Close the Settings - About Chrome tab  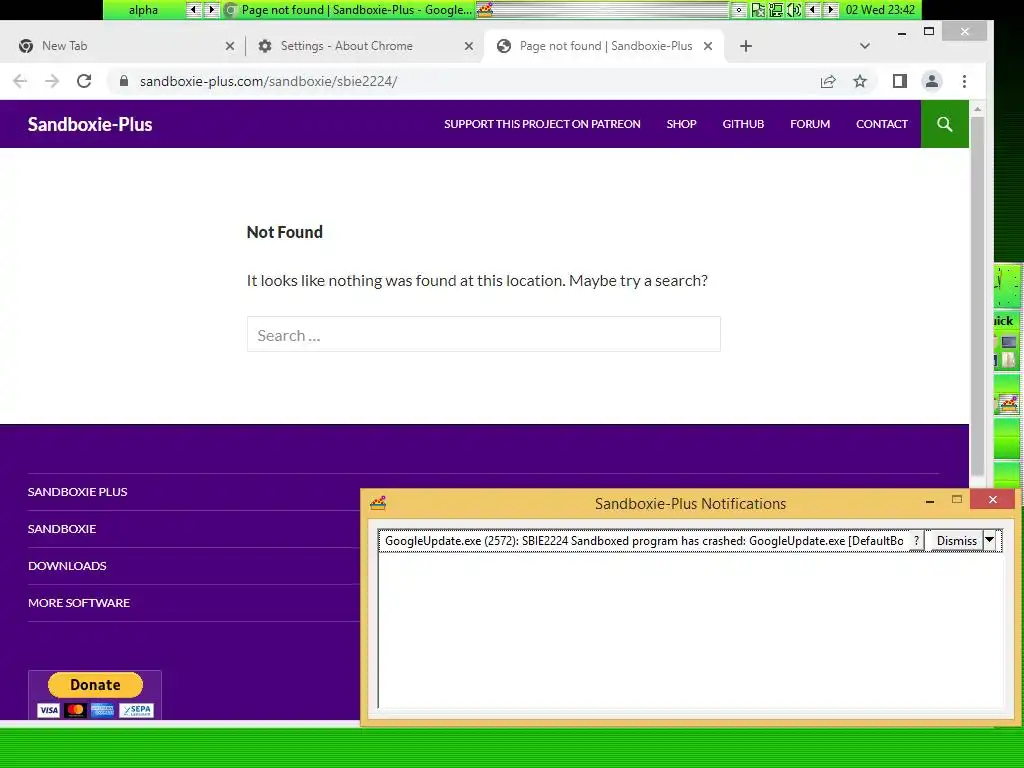[469, 46]
